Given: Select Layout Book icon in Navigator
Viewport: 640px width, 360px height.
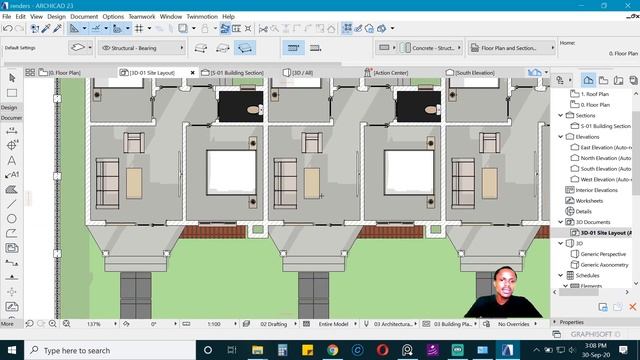Looking at the screenshot, I should [x=619, y=80].
